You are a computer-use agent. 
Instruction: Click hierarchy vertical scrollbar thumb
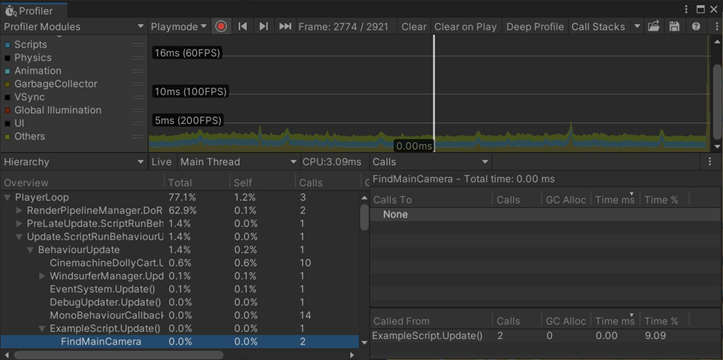pos(364,217)
